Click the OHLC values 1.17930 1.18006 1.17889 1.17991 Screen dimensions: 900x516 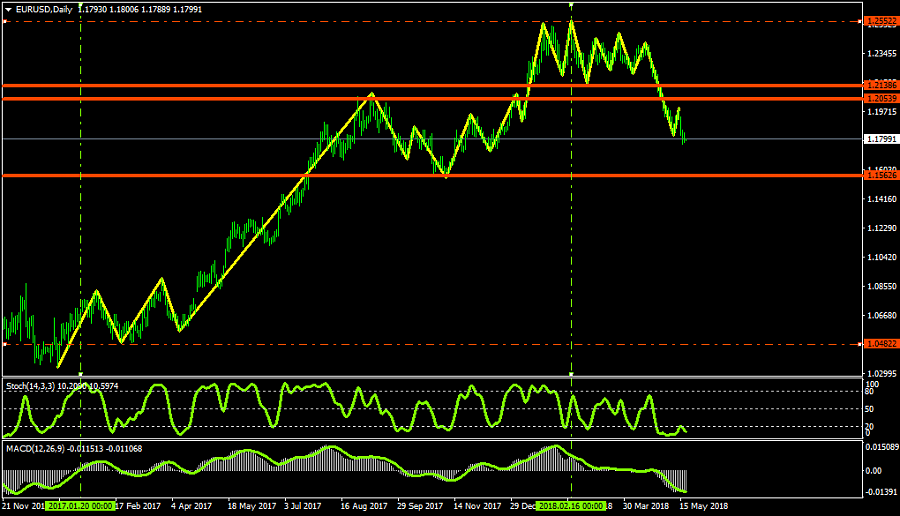[x=139, y=9]
